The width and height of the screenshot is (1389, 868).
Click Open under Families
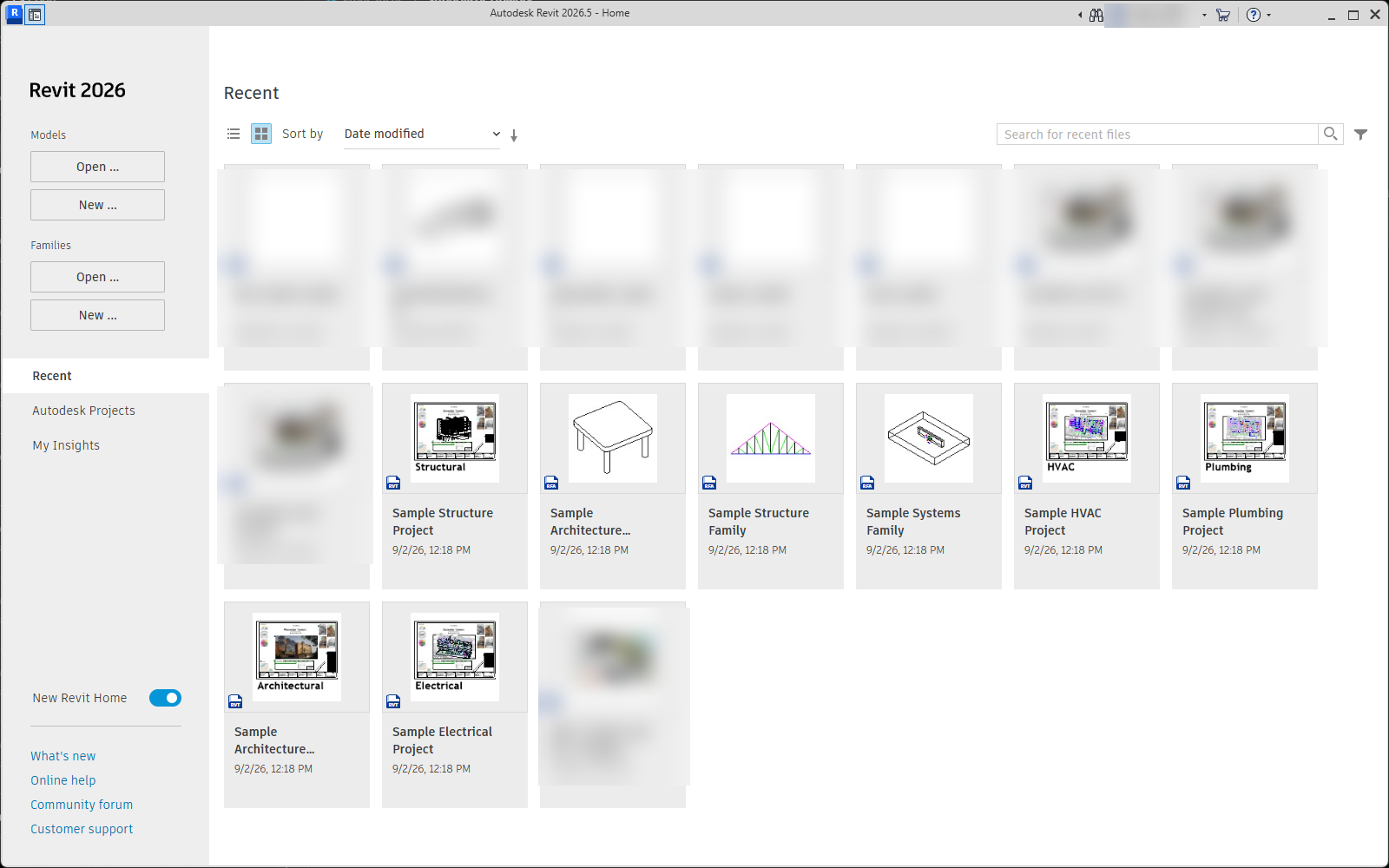tap(97, 277)
